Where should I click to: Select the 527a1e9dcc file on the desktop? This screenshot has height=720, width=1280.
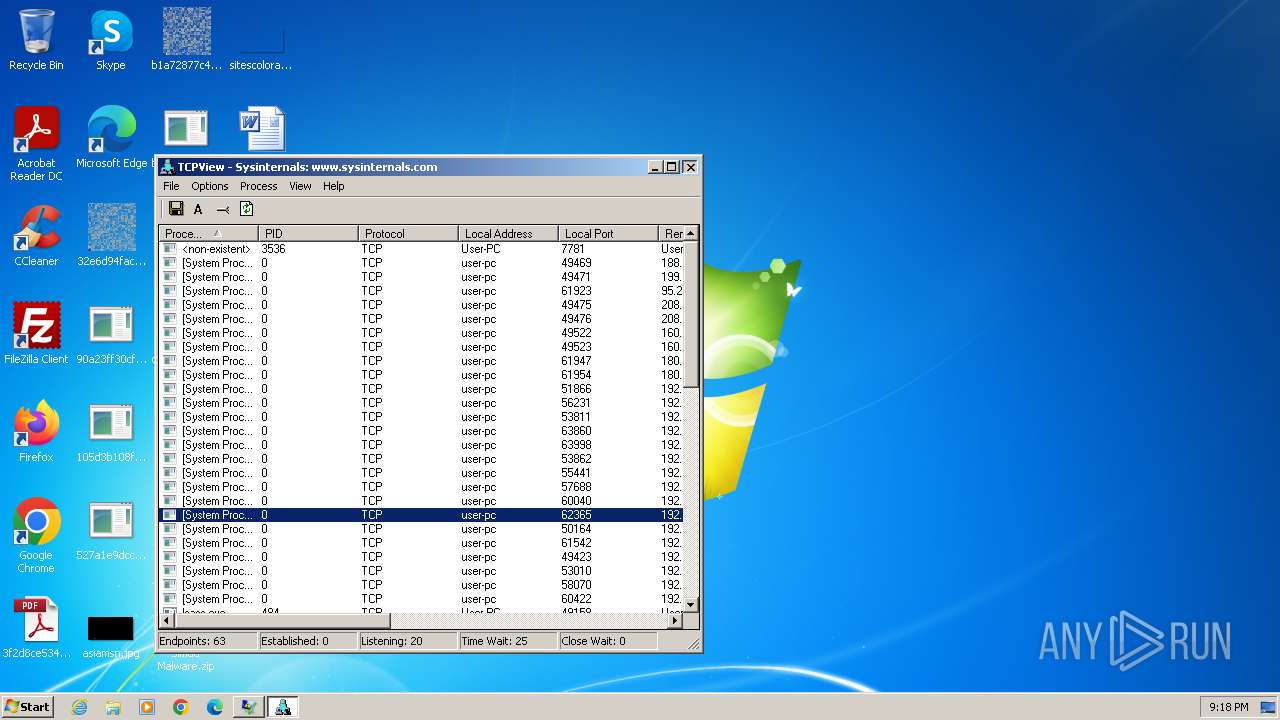click(x=111, y=529)
